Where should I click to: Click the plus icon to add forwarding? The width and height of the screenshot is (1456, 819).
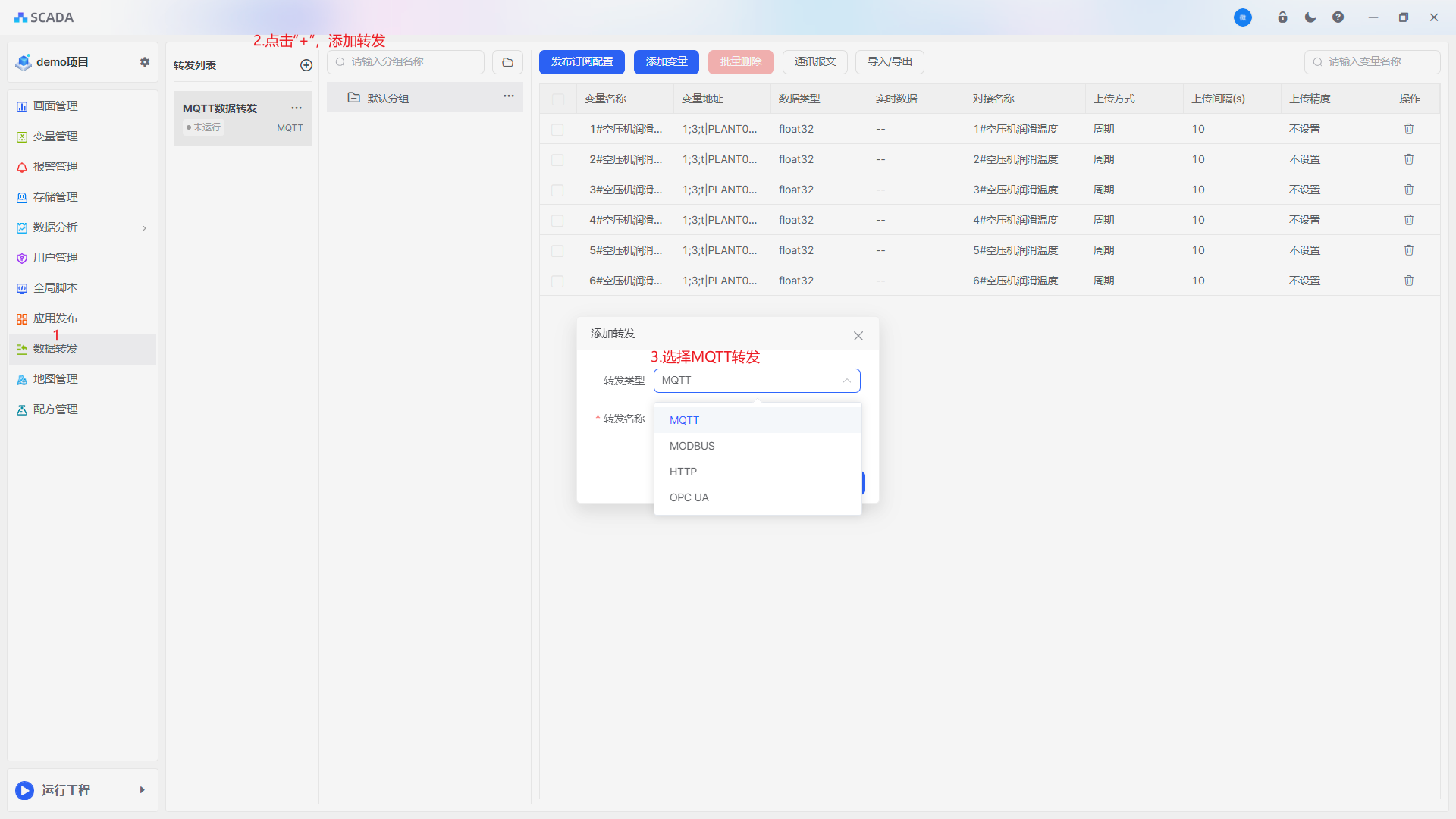coord(306,65)
